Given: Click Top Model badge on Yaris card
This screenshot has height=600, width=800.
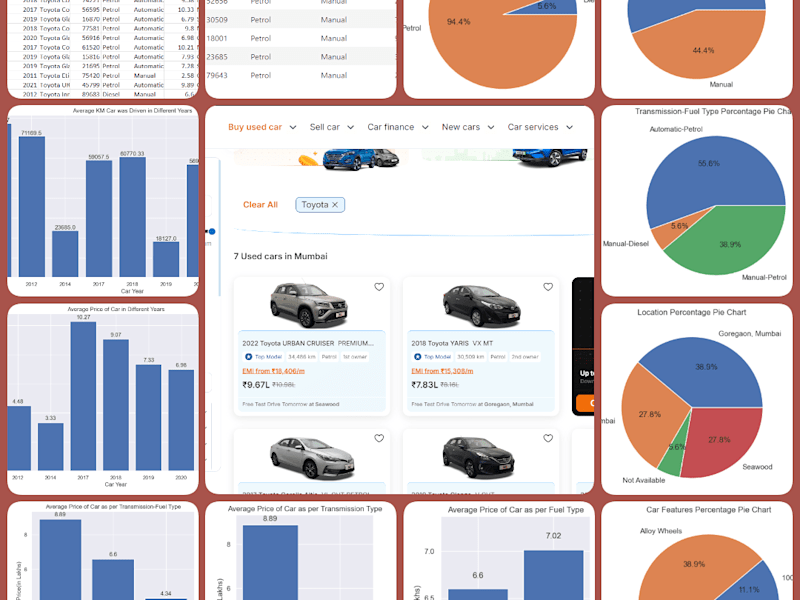Looking at the screenshot, I should (x=433, y=357).
